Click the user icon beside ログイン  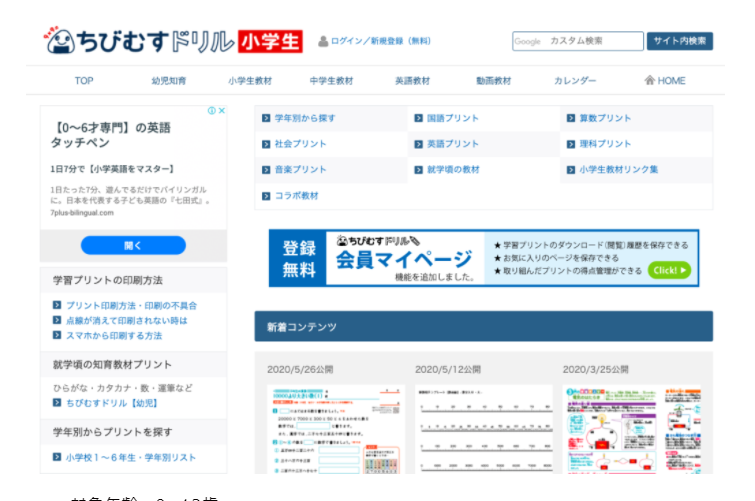pyautogui.click(x=323, y=41)
